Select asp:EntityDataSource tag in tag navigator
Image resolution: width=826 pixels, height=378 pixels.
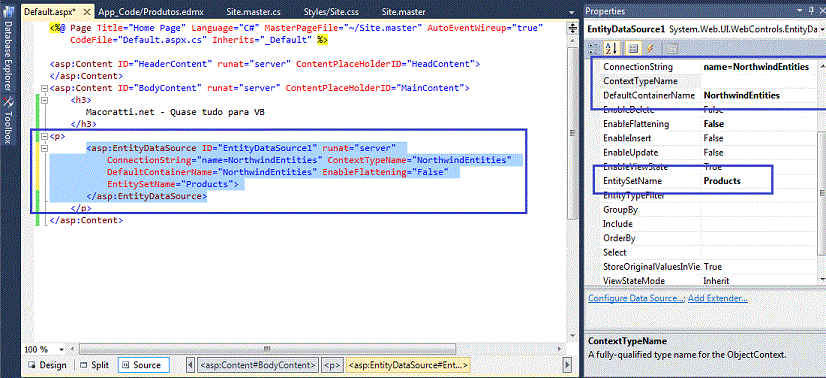click(x=408, y=365)
